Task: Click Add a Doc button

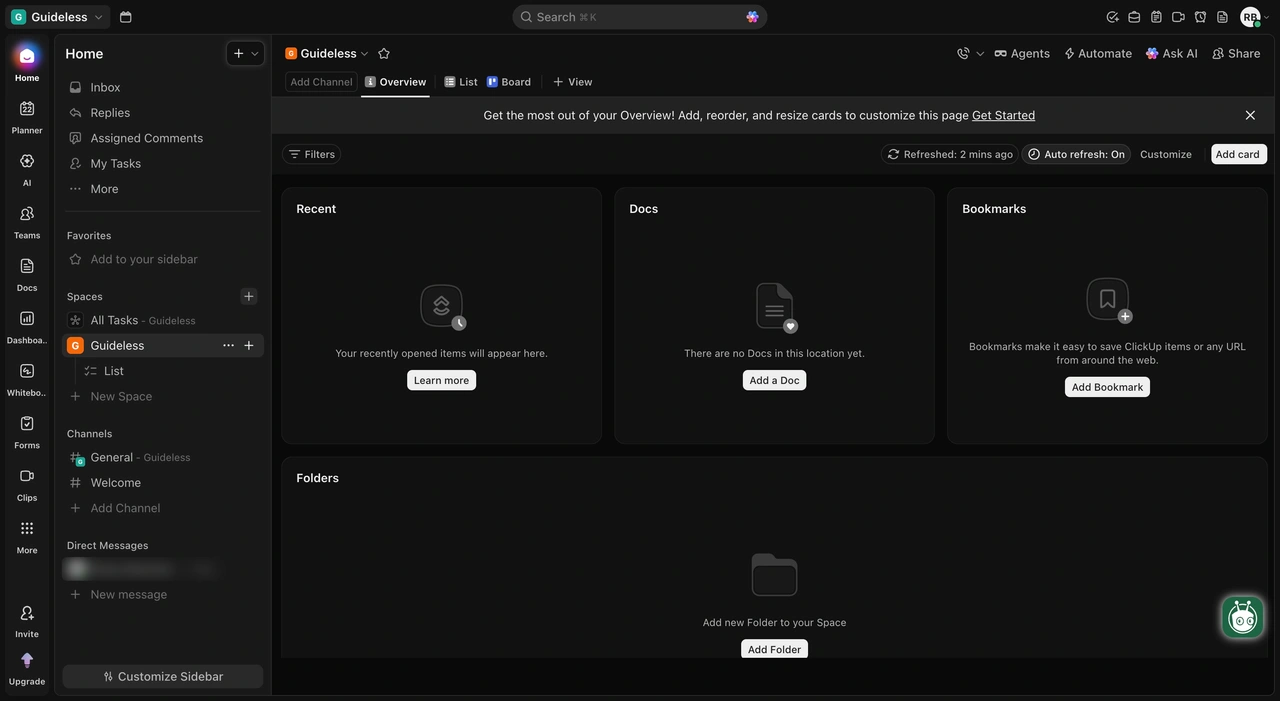Action: coord(774,380)
